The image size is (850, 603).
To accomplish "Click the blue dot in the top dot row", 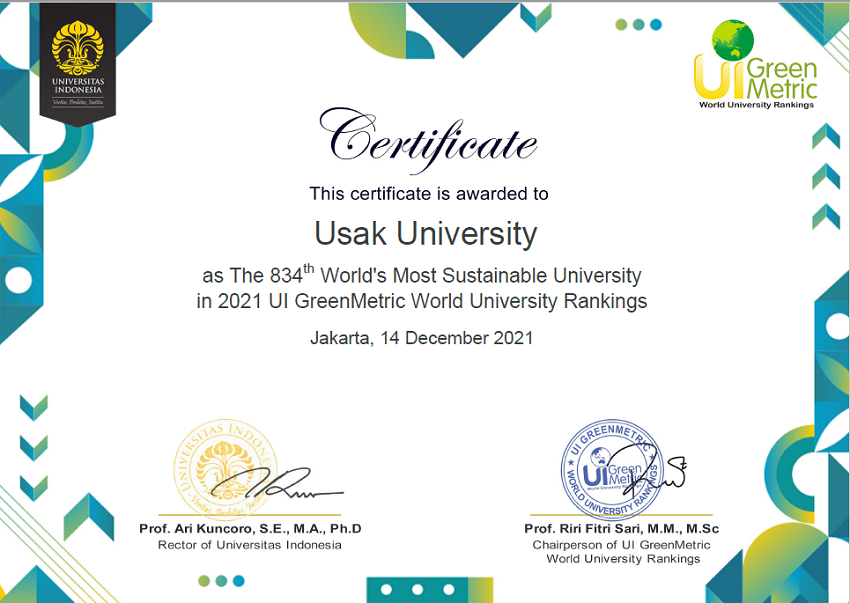I will coord(656,25).
